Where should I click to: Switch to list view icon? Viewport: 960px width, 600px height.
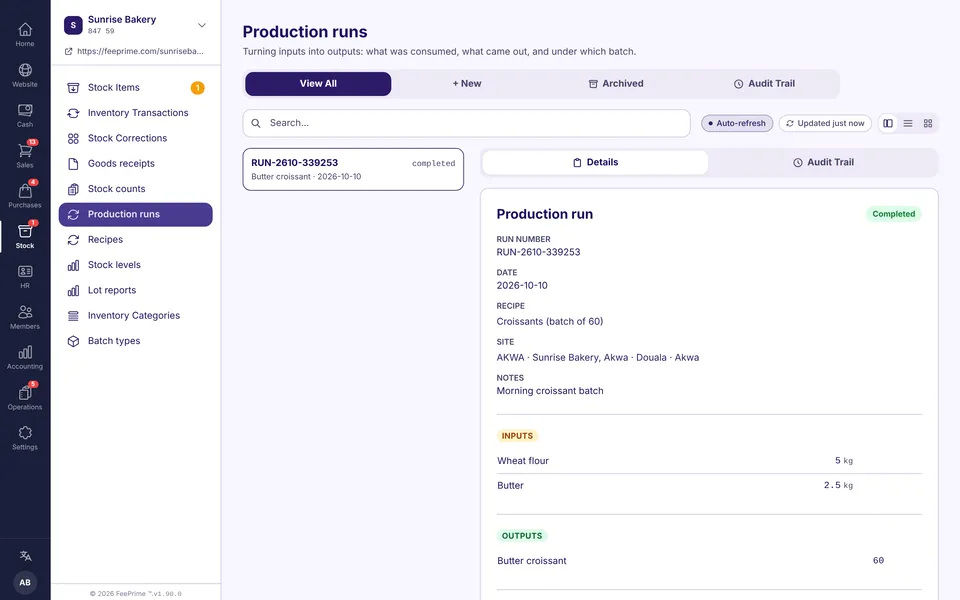pos(908,123)
